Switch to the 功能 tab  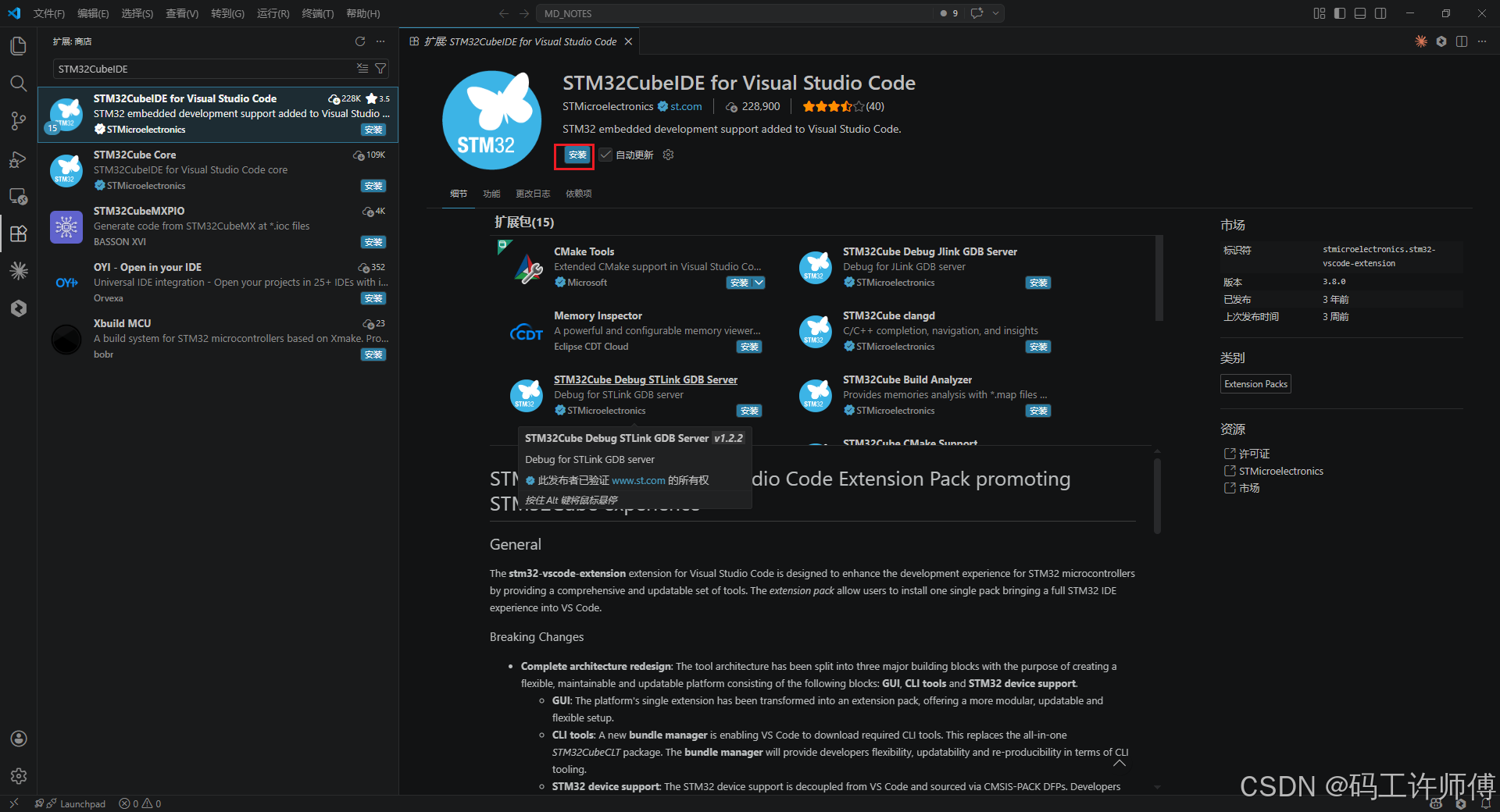click(491, 194)
